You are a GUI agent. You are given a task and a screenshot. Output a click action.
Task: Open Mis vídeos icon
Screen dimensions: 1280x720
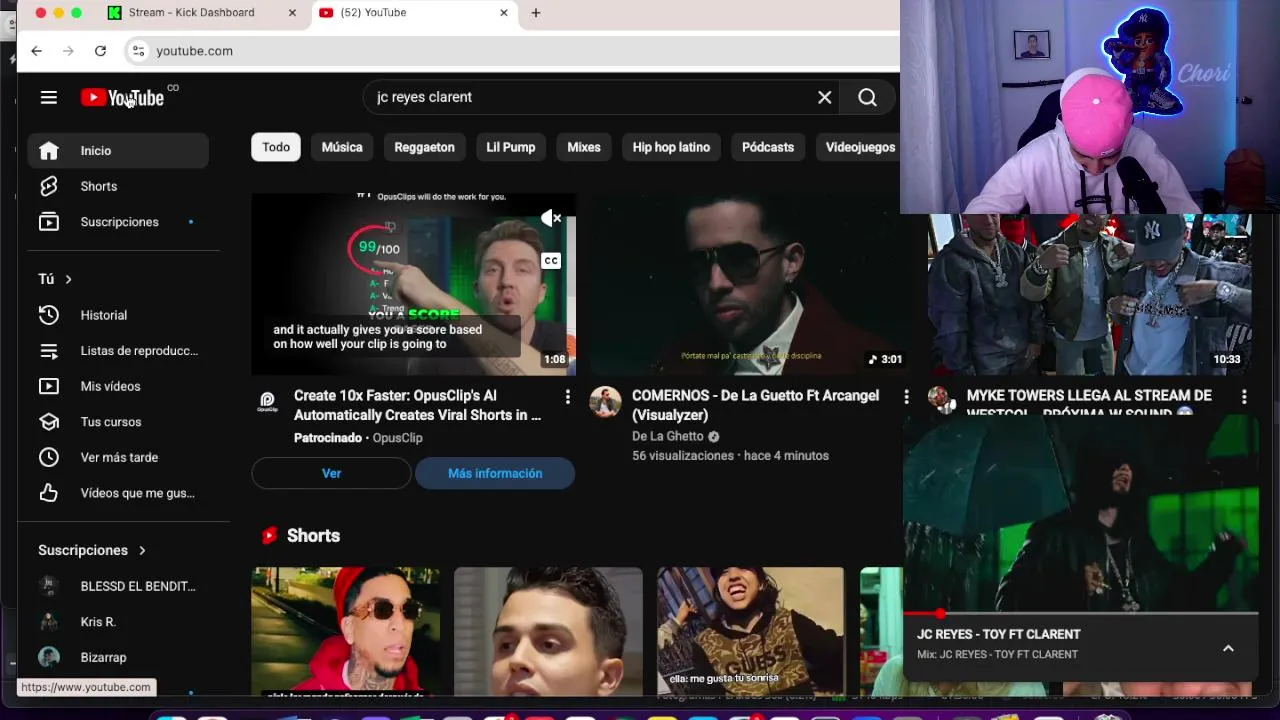click(49, 386)
